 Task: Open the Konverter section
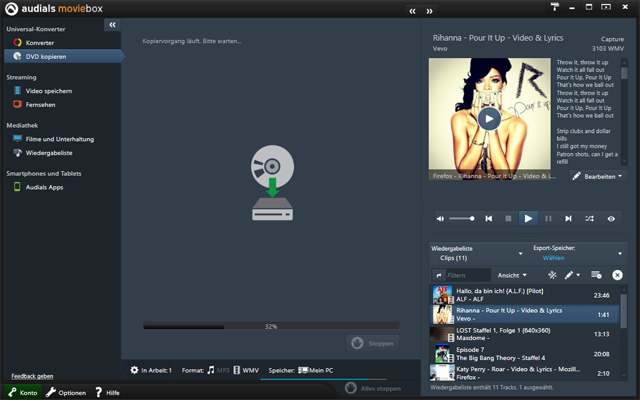point(40,42)
